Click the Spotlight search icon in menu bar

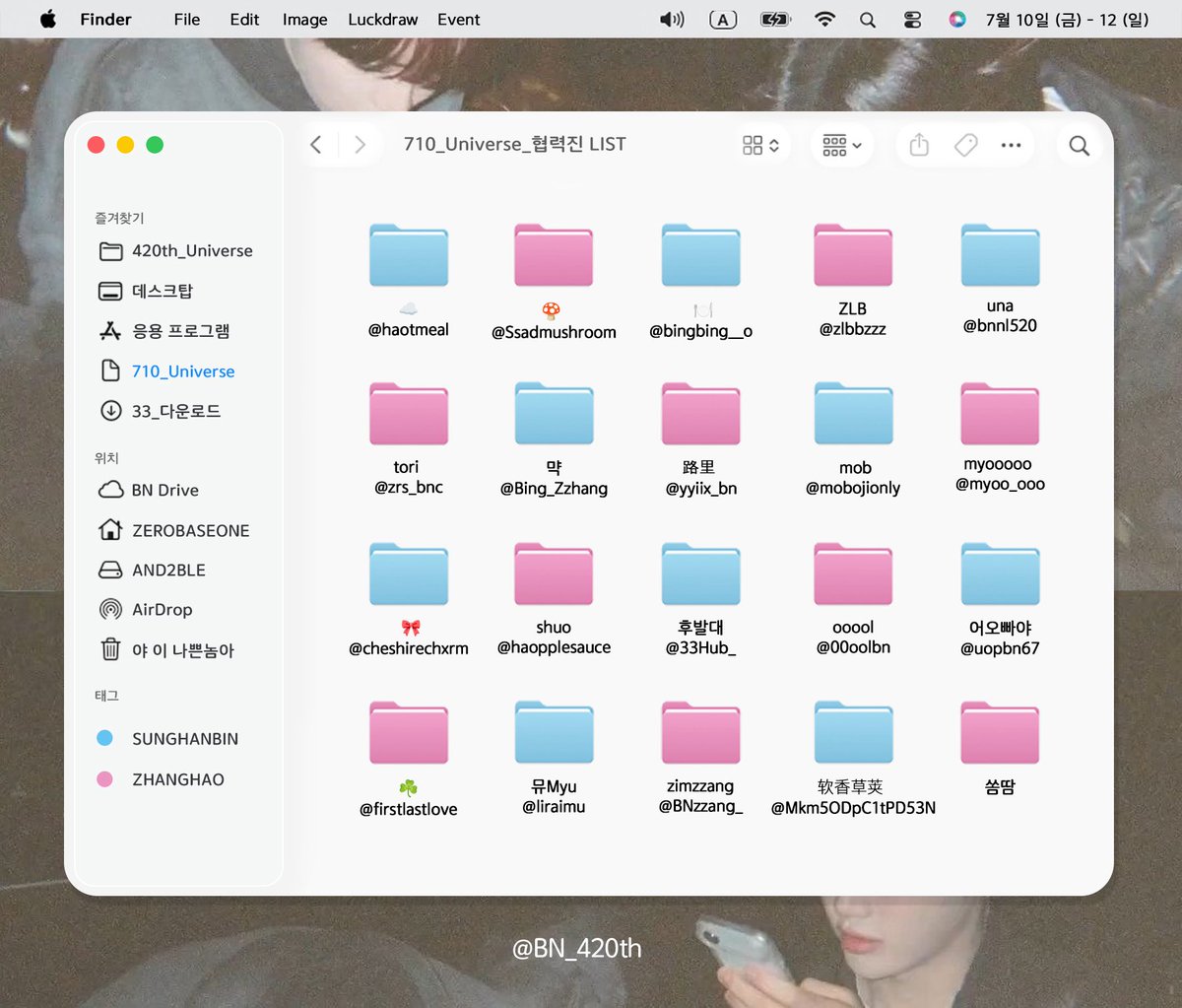(x=868, y=19)
